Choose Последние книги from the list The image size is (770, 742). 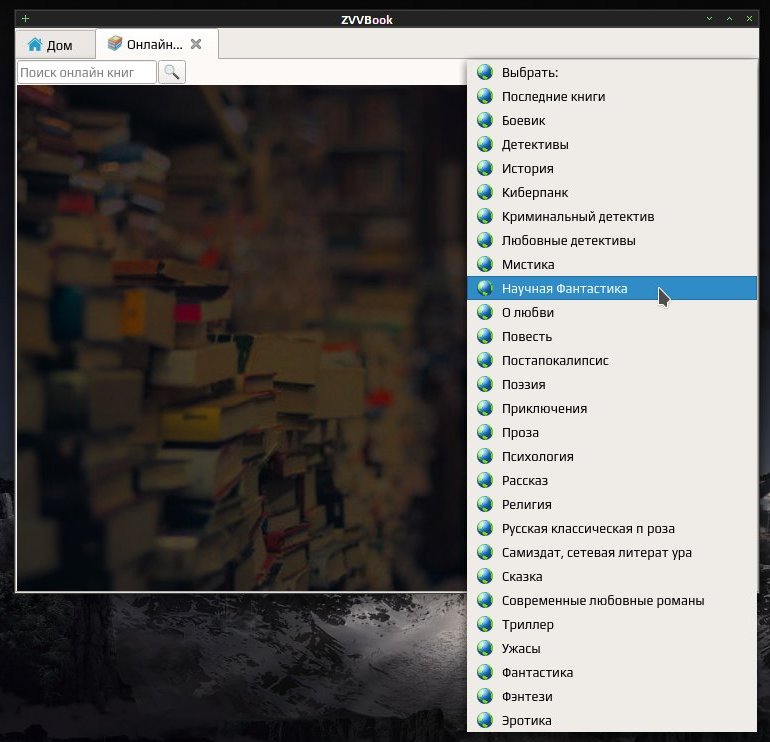612,96
